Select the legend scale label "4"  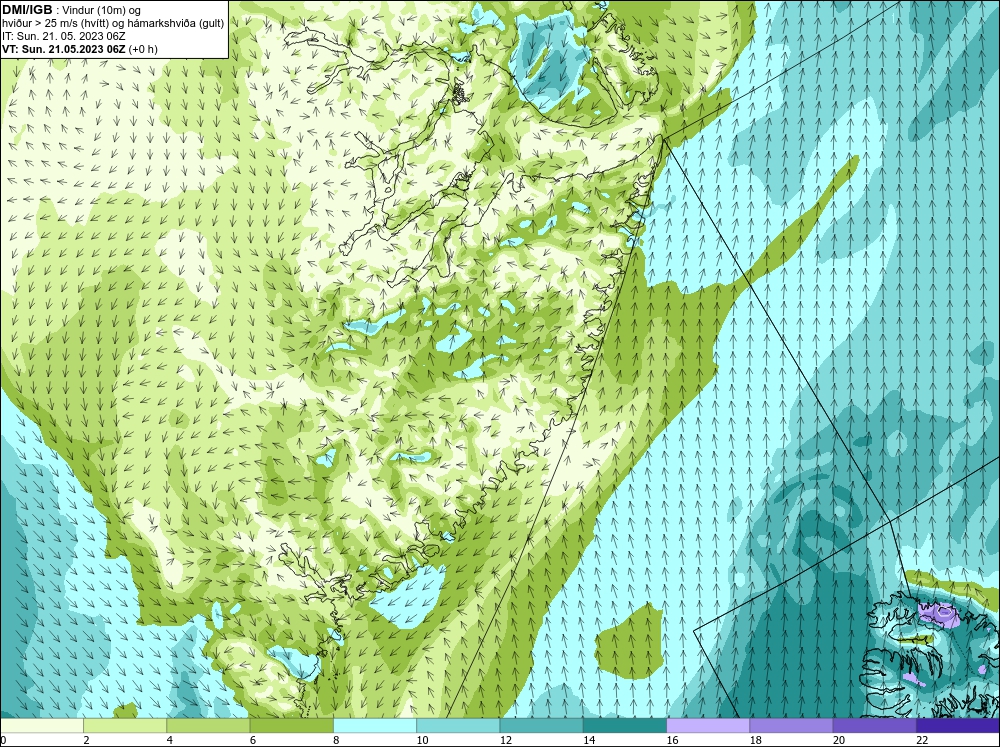tap(170, 740)
